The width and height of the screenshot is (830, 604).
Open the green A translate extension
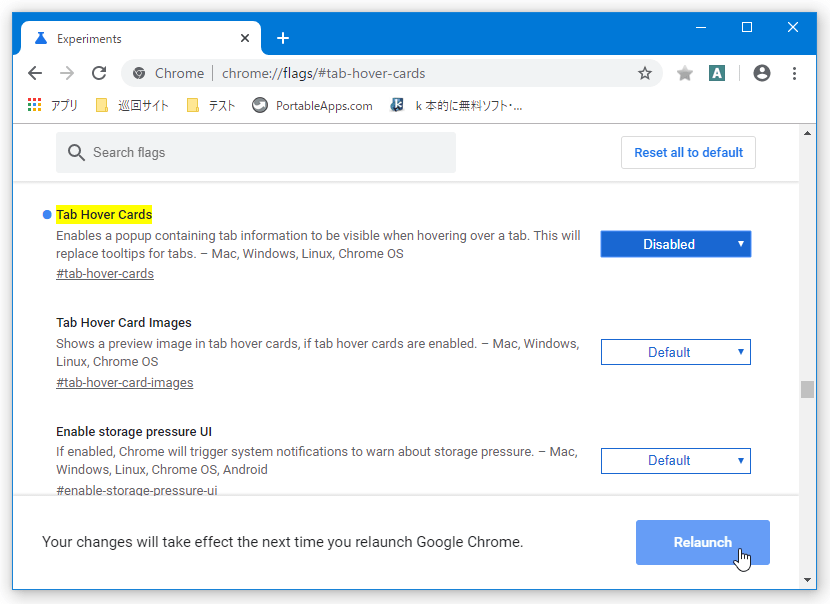pos(717,73)
